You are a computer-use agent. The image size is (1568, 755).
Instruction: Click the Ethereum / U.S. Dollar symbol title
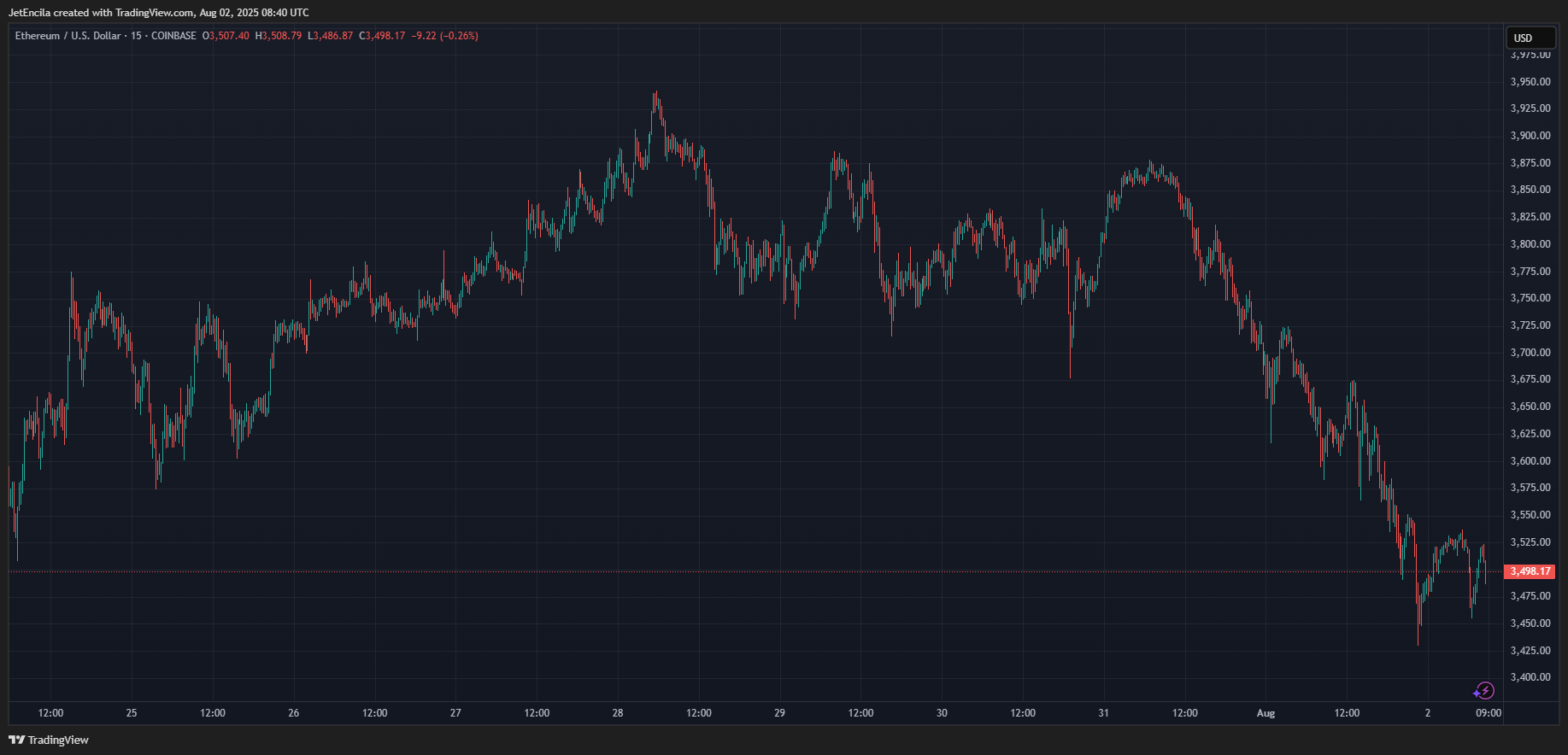coord(68,36)
